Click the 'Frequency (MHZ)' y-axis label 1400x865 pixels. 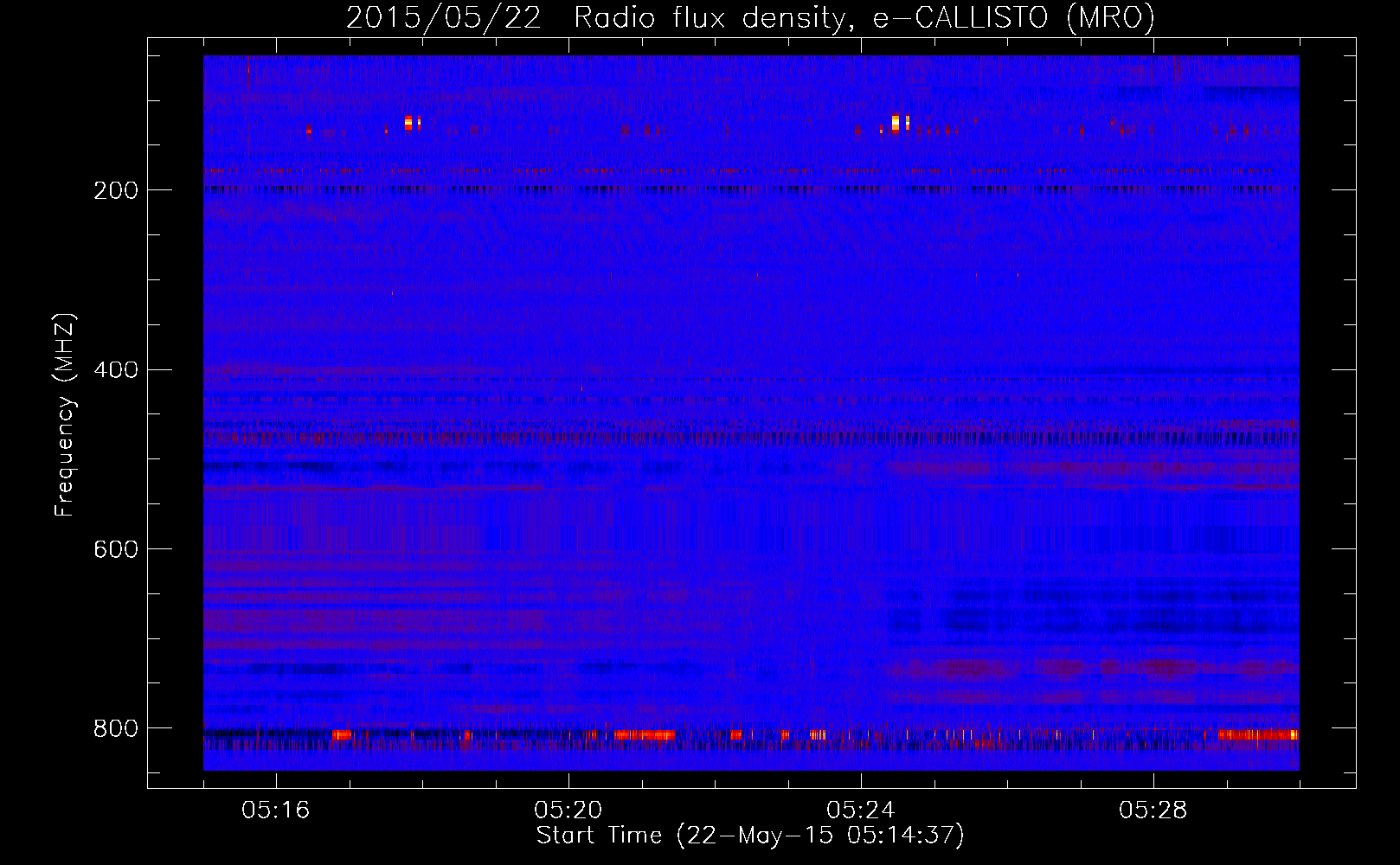[x=66, y=415]
